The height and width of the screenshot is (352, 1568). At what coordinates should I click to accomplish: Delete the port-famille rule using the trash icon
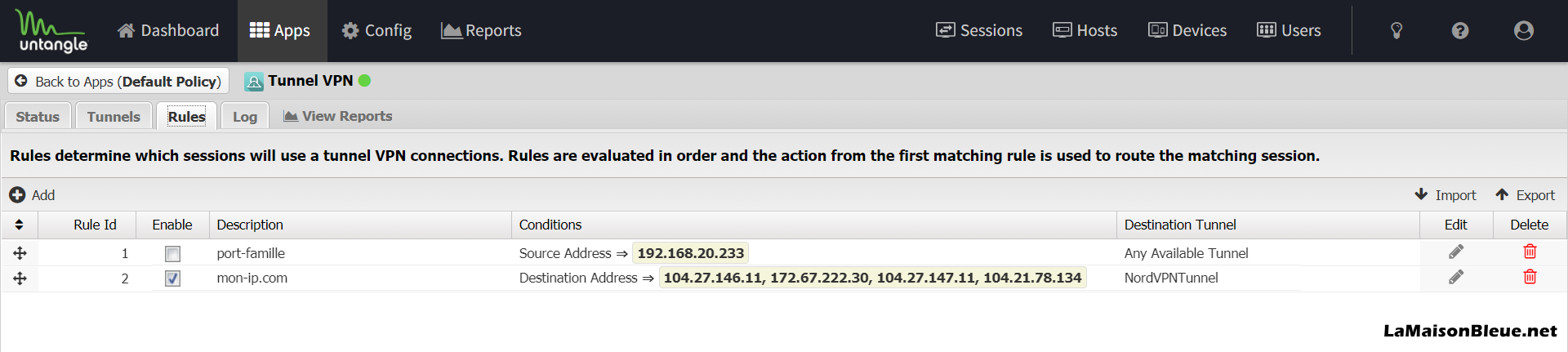(1530, 252)
